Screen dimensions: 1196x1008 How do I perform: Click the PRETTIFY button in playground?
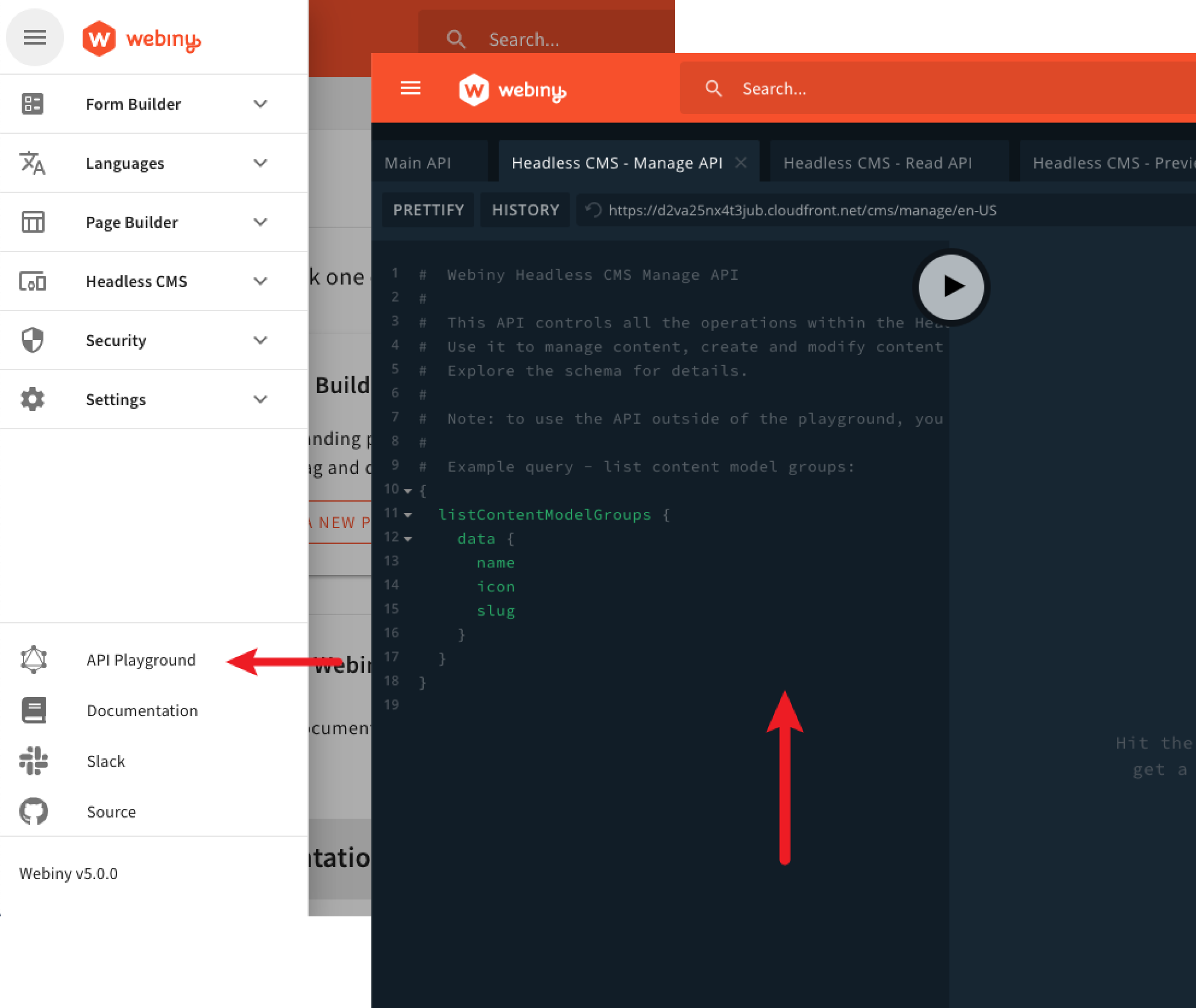[428, 210]
